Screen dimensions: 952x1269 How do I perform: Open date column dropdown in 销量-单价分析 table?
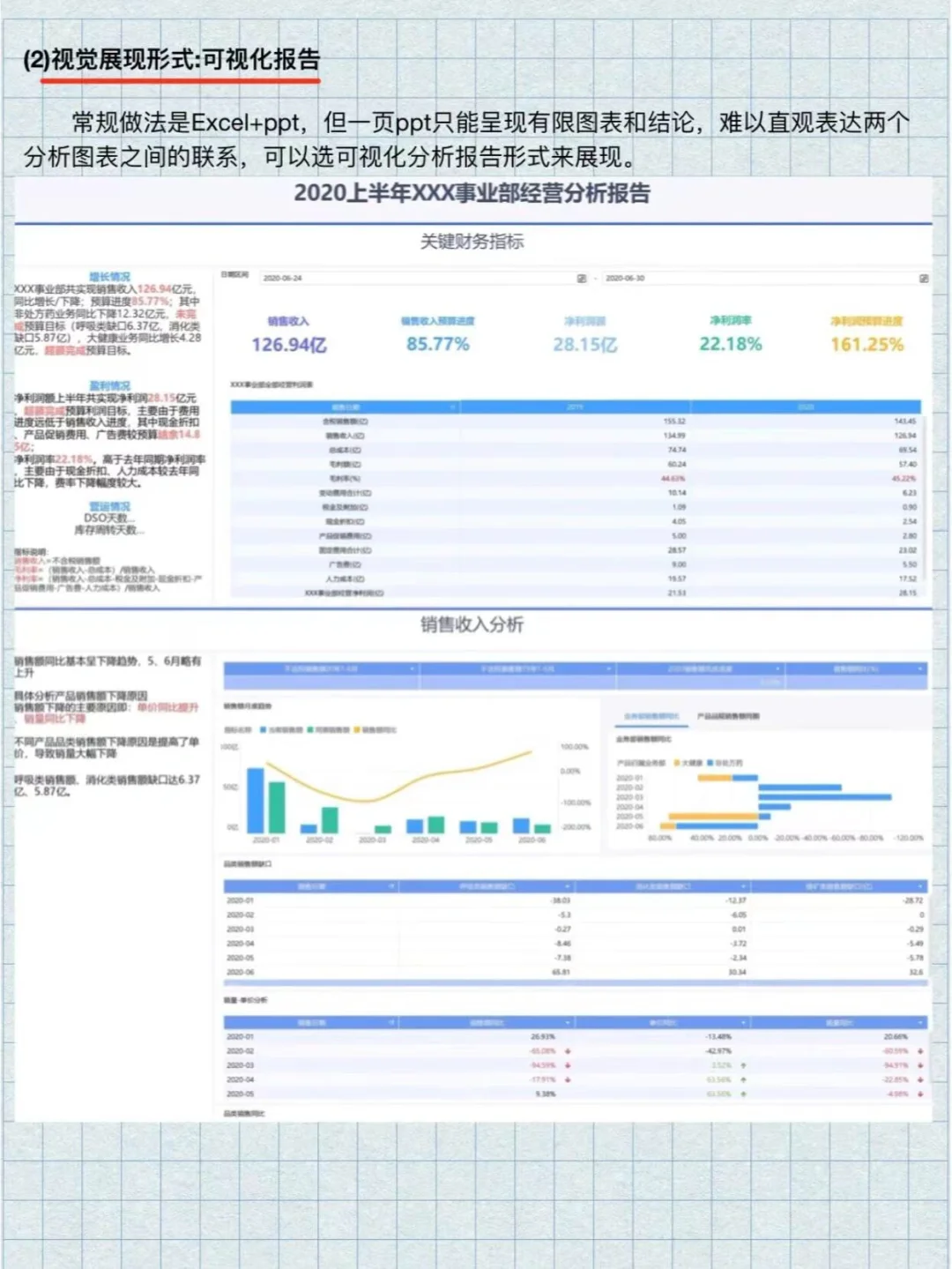point(391,1023)
